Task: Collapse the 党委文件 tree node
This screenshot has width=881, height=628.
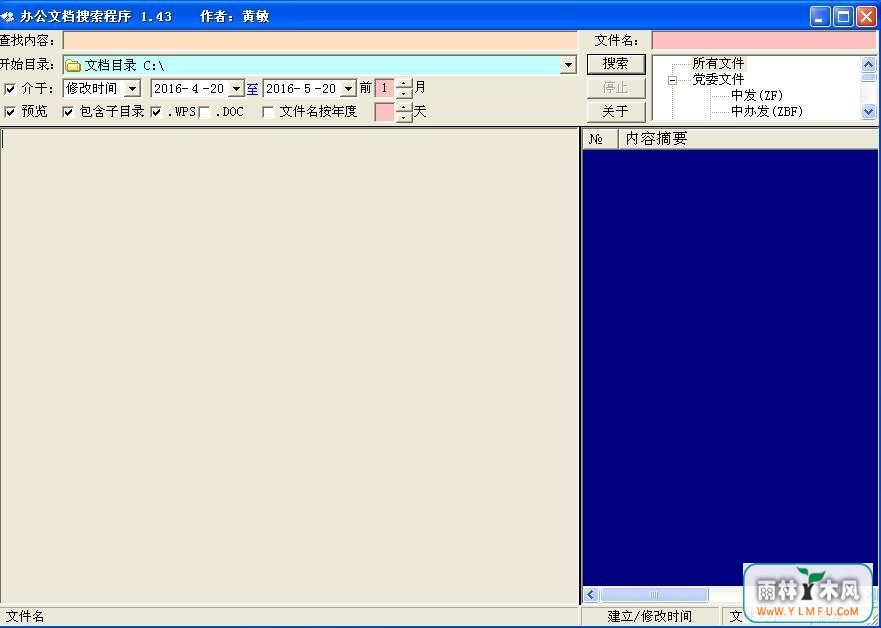Action: [x=672, y=81]
